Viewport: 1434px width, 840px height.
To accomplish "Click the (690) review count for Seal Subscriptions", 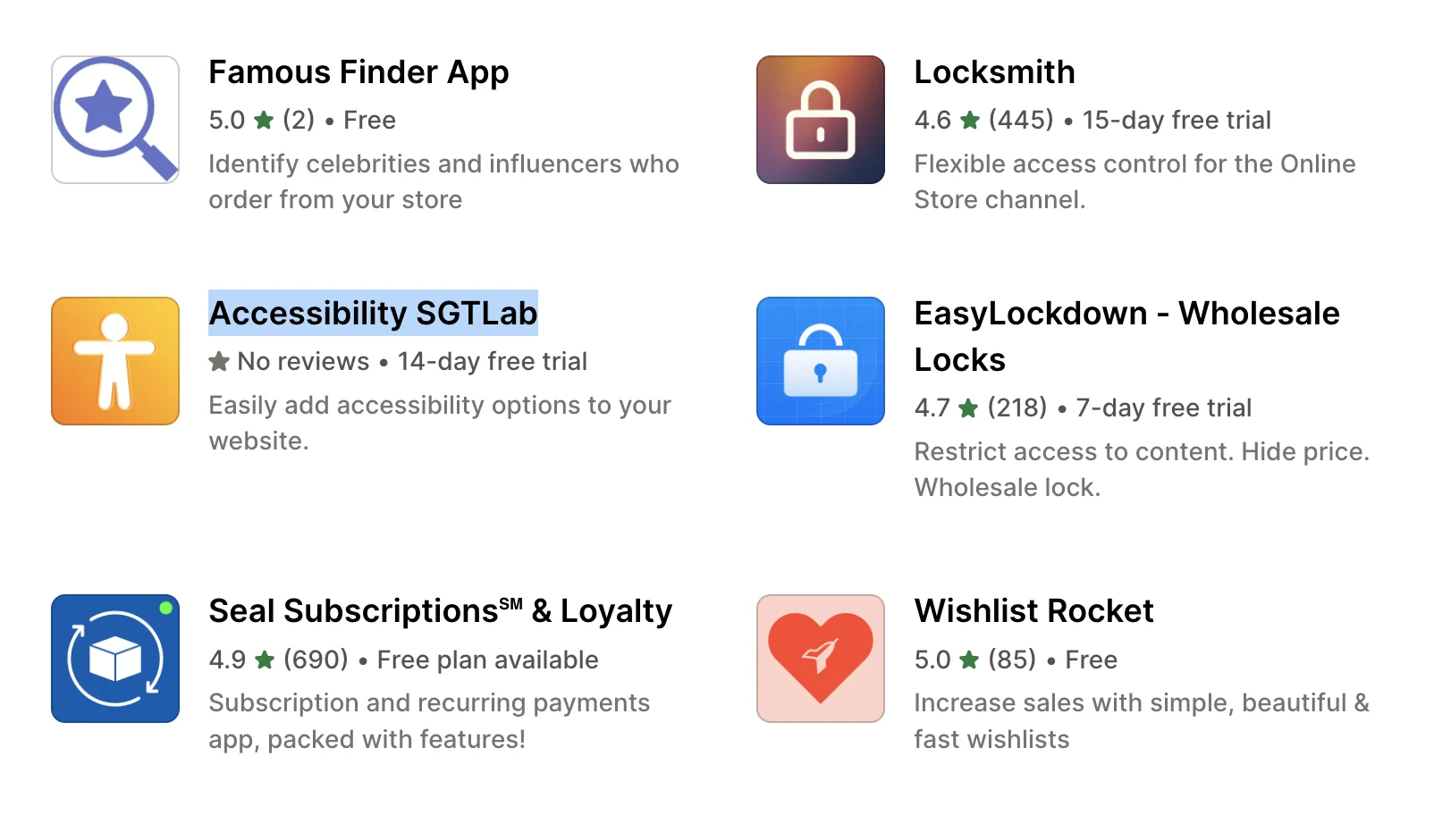I will click(315, 660).
